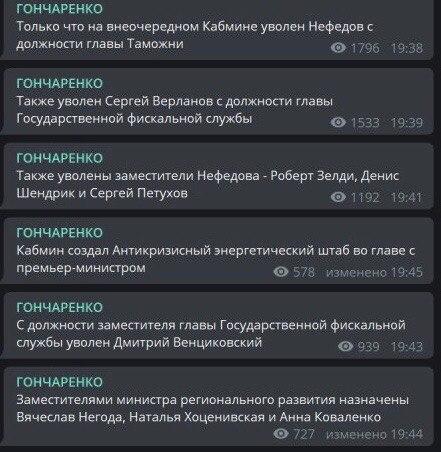Viewport: 441px width, 452px height.
Task: Click the eye icon beside 1533 views
Action: 338,123
